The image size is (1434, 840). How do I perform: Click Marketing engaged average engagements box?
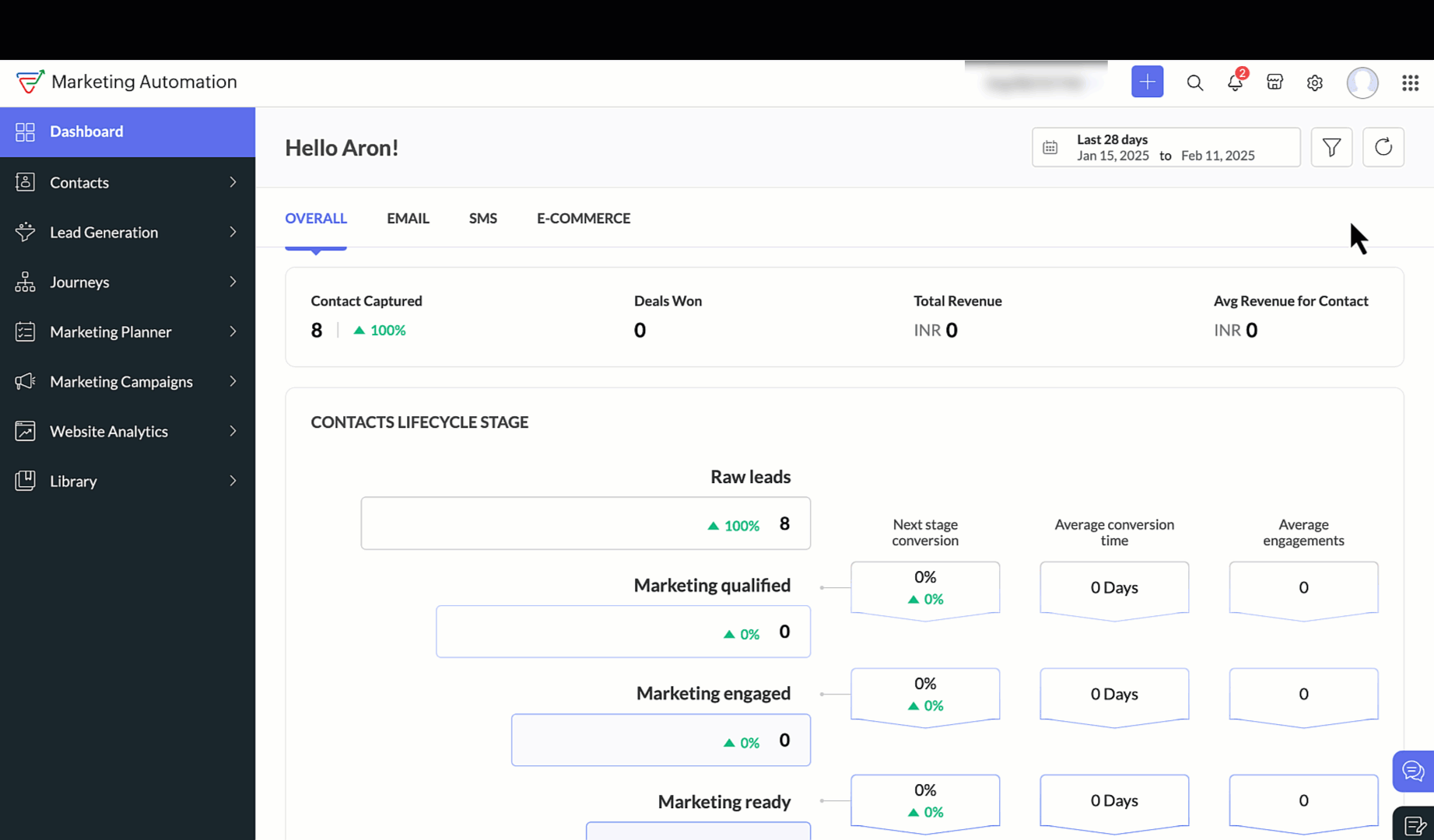[x=1303, y=697]
